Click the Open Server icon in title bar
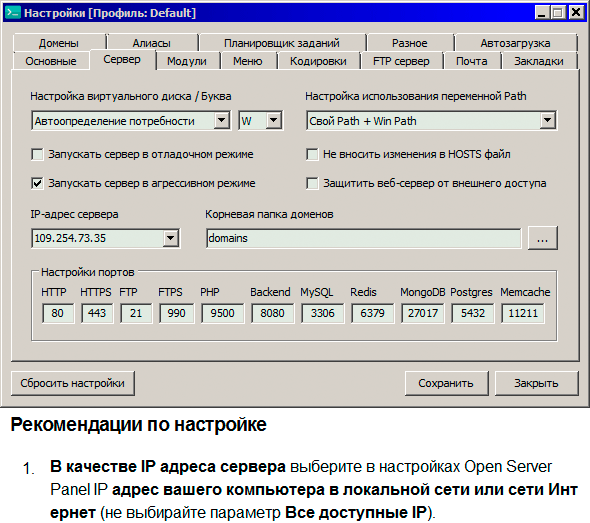The image size is (590, 523). (13, 13)
